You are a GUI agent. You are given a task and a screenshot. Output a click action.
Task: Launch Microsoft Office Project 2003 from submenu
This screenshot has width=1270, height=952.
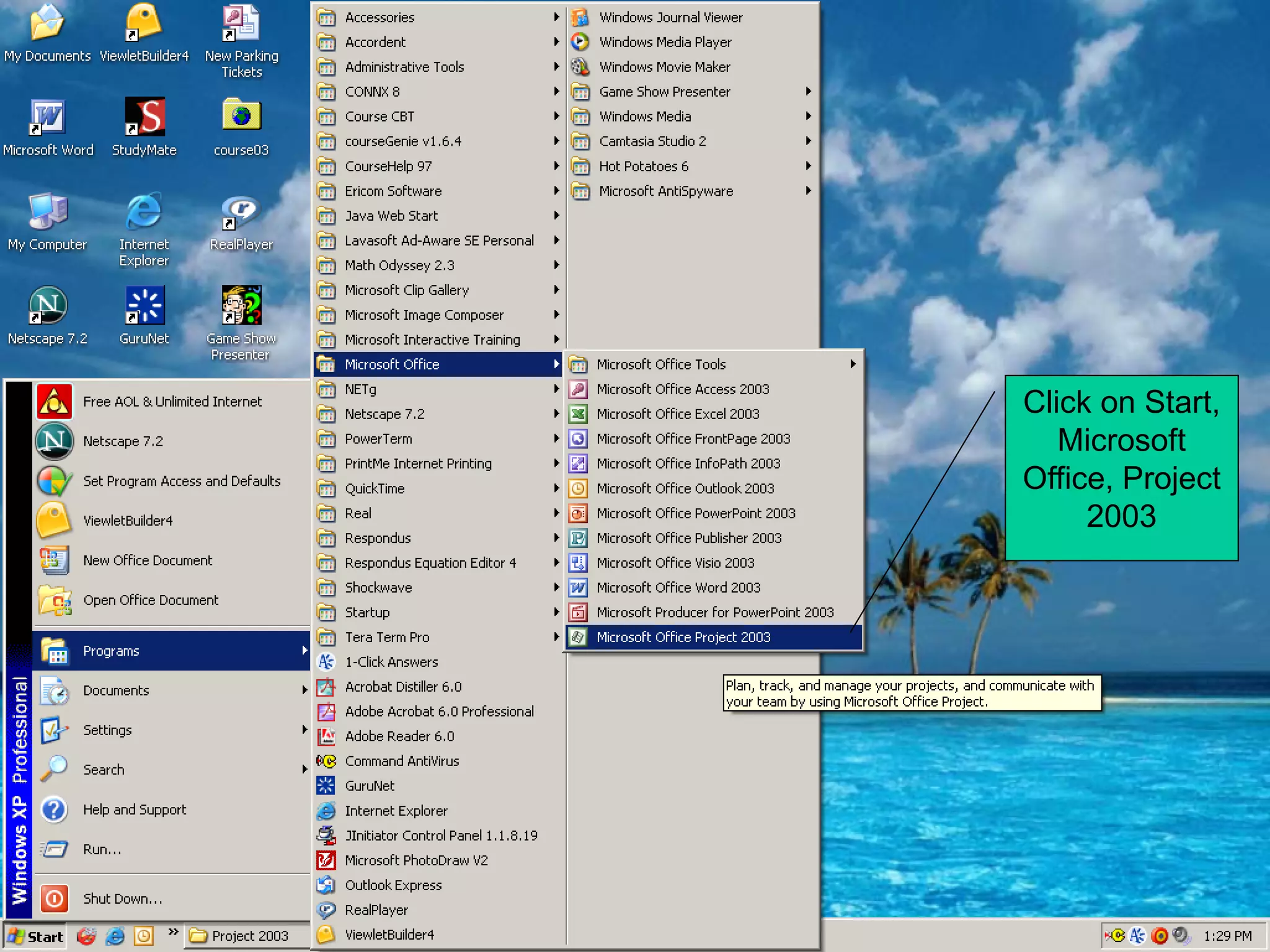[713, 637]
